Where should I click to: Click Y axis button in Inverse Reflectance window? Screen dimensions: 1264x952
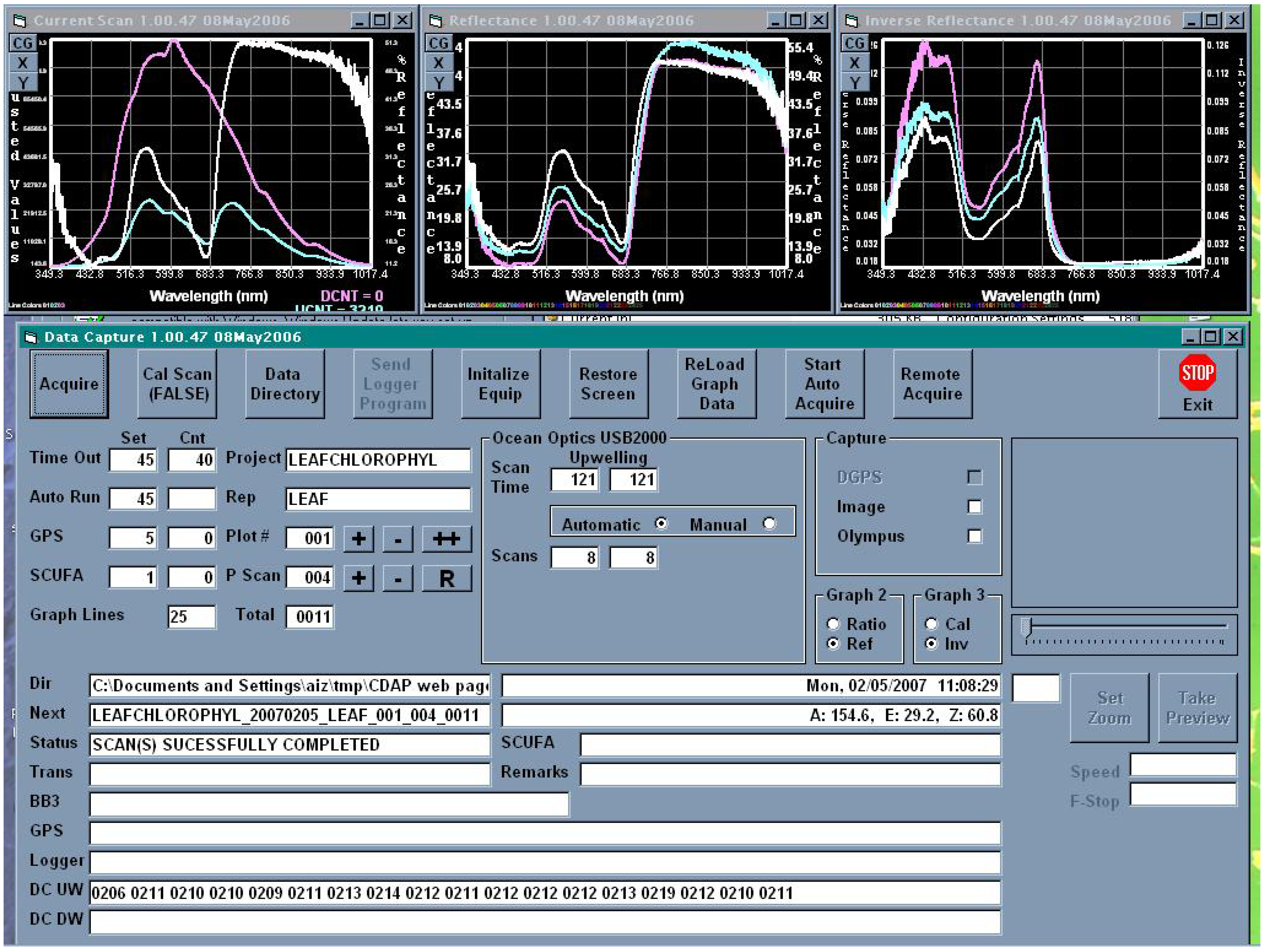pyautogui.click(x=854, y=83)
